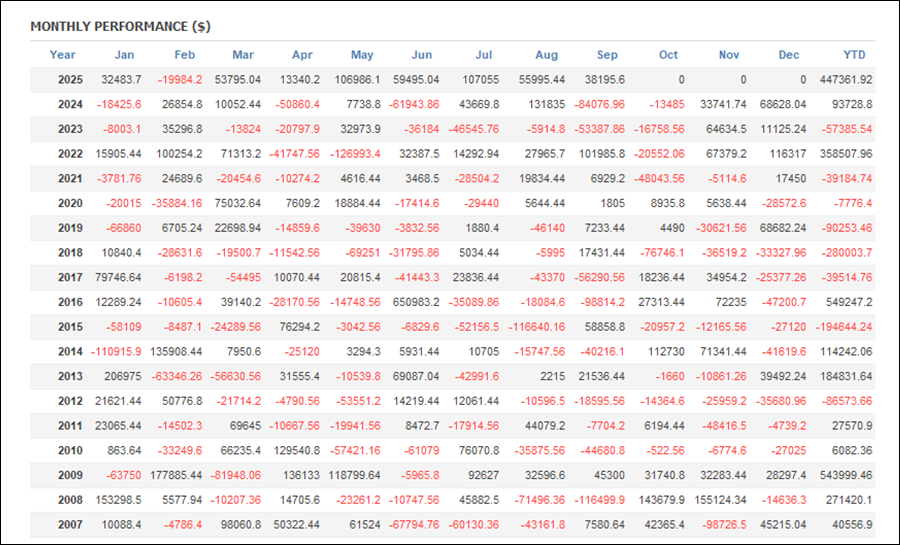
Task: Click the 2018 YTD value -280003.7
Action: (x=844, y=253)
